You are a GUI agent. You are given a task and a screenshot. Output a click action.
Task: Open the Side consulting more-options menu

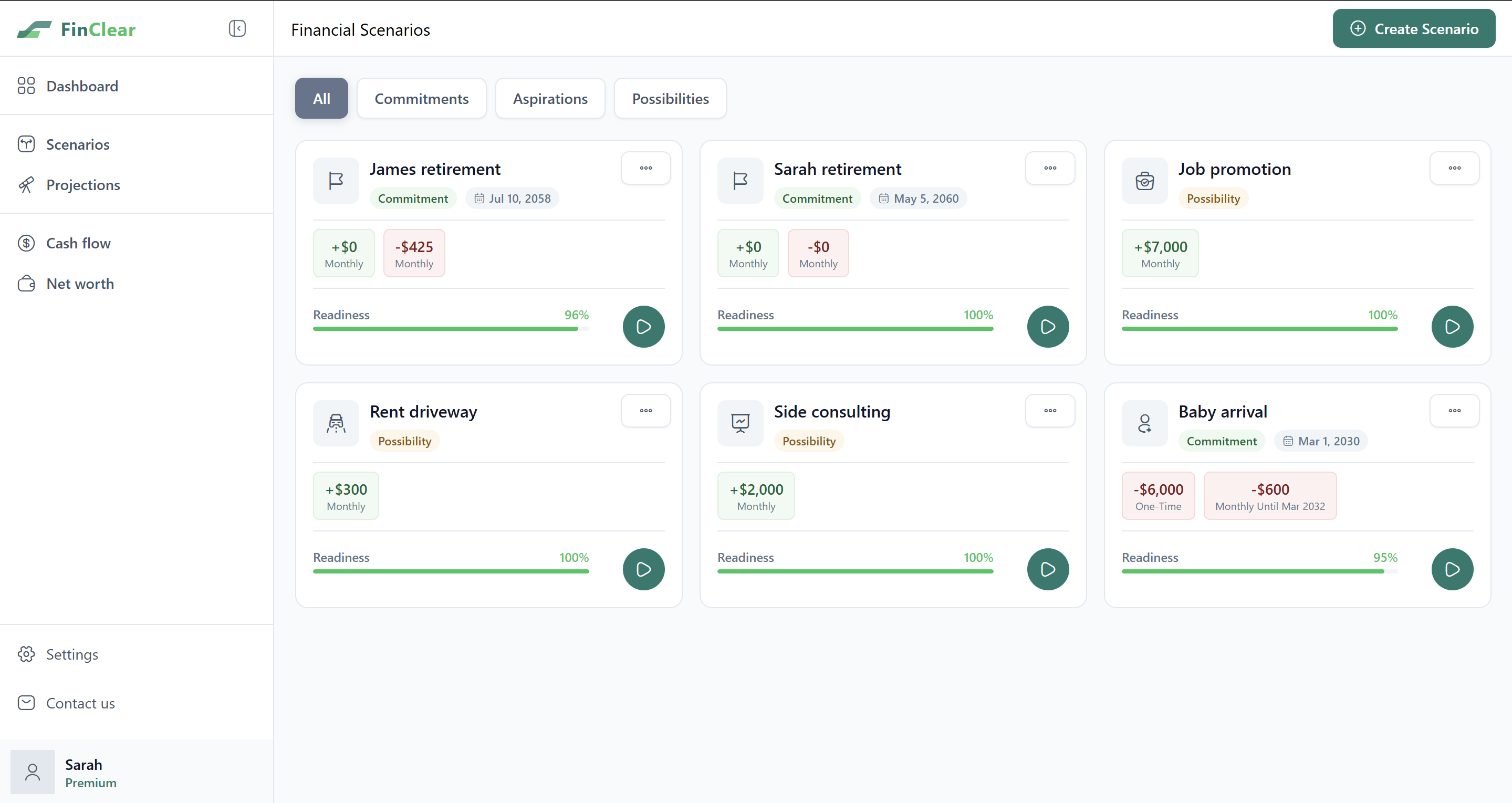click(1049, 411)
